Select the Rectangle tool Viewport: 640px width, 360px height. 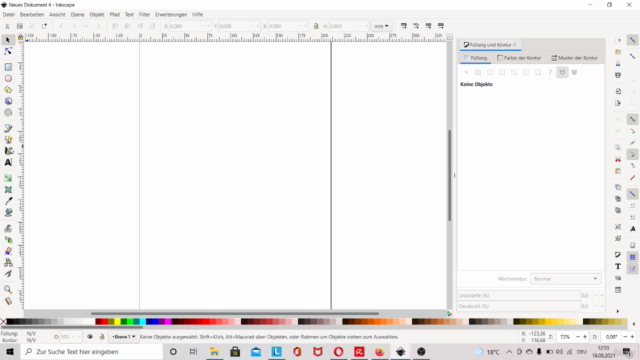pyautogui.click(x=8, y=67)
